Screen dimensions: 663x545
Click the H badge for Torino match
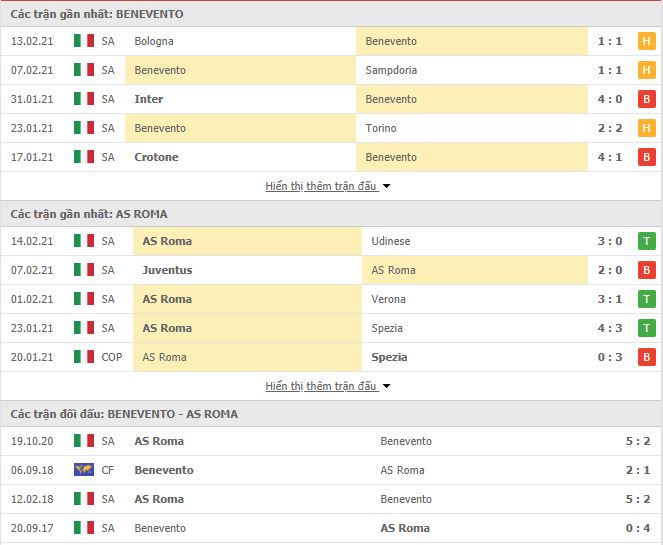click(x=646, y=128)
